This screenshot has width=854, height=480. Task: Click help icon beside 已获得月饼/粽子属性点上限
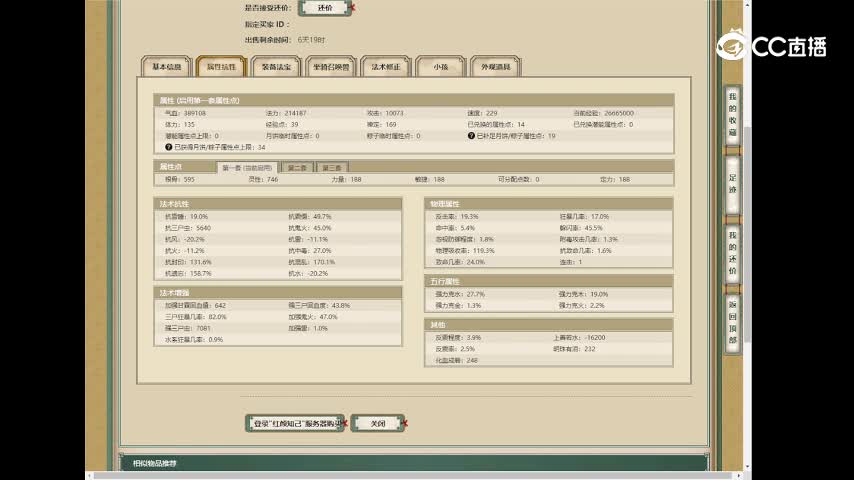(168, 147)
